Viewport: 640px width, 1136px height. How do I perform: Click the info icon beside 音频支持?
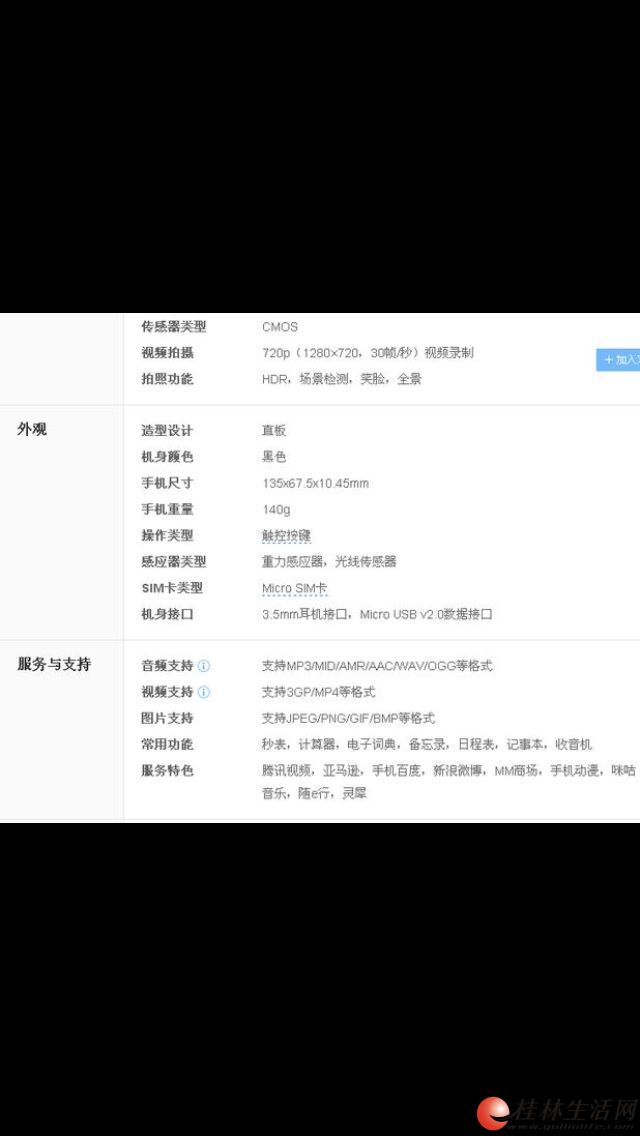point(204,666)
